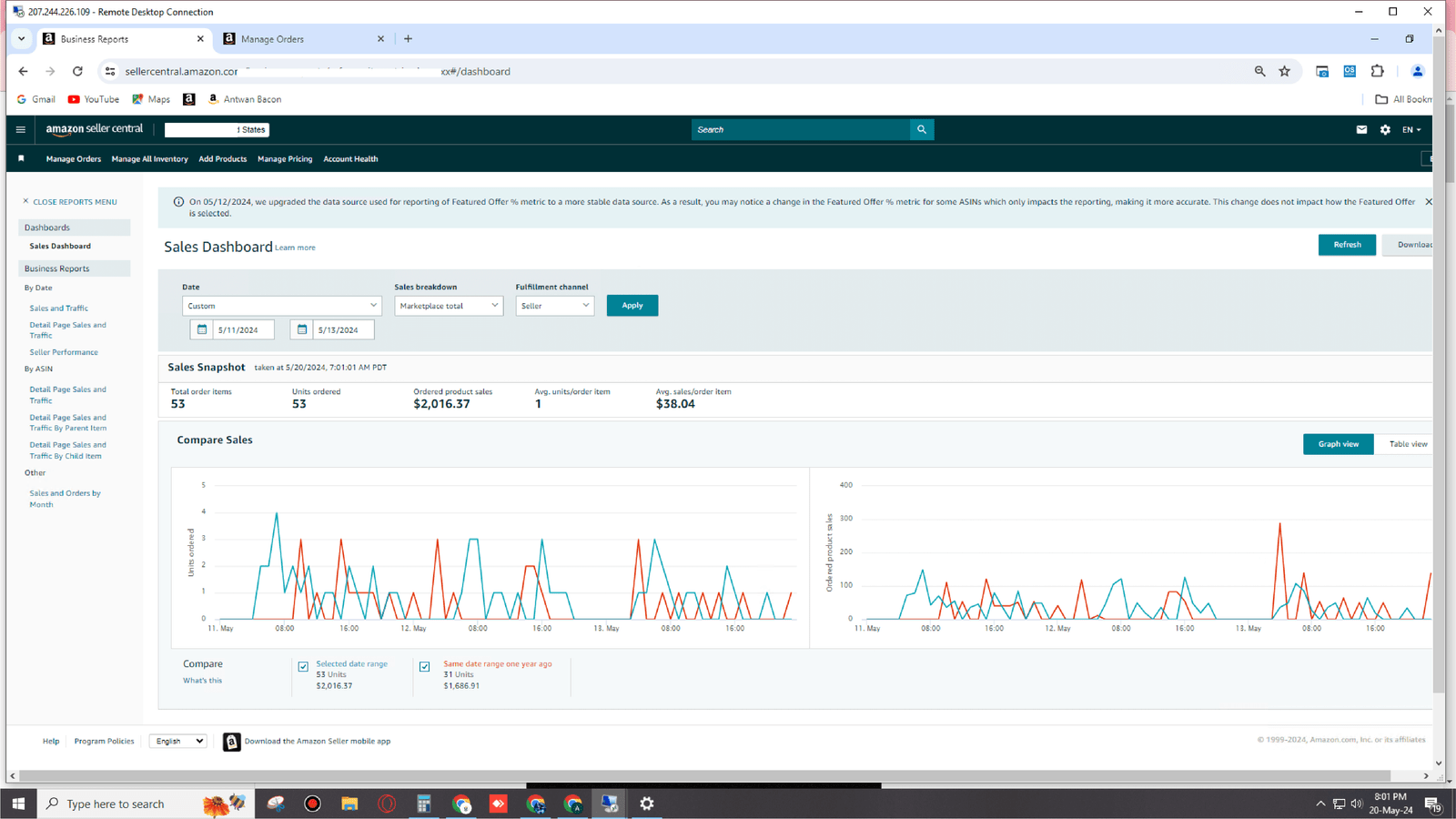Open the Sales and Traffic report
1456x819 pixels.
(x=58, y=308)
